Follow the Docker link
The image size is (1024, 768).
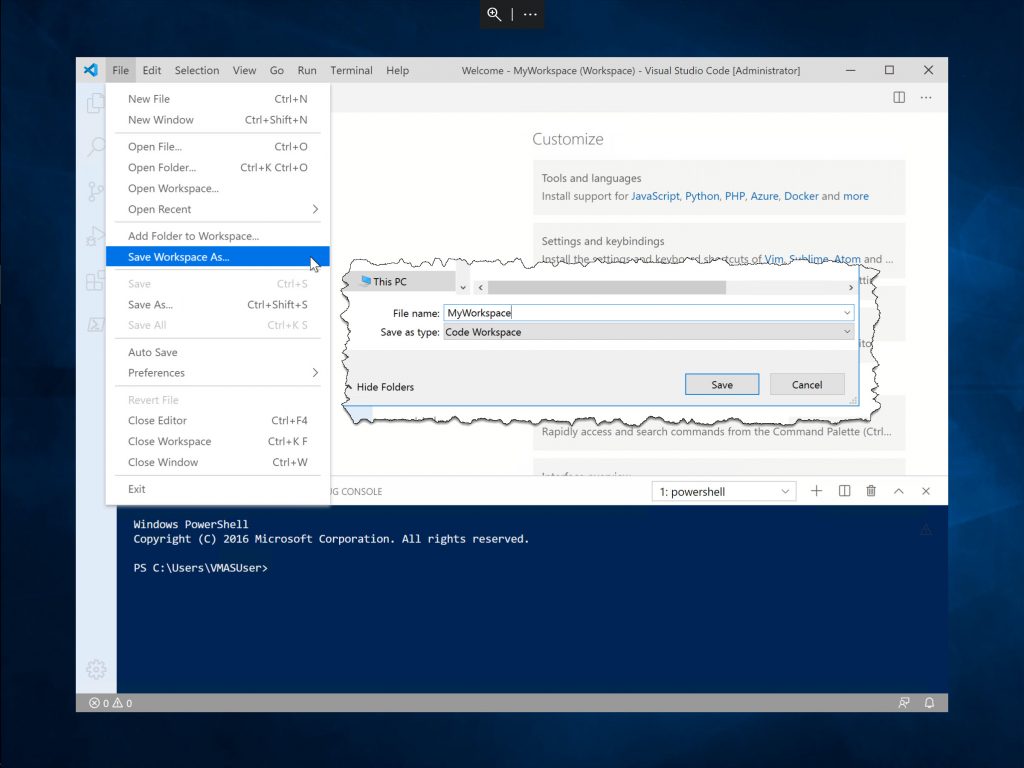click(801, 196)
